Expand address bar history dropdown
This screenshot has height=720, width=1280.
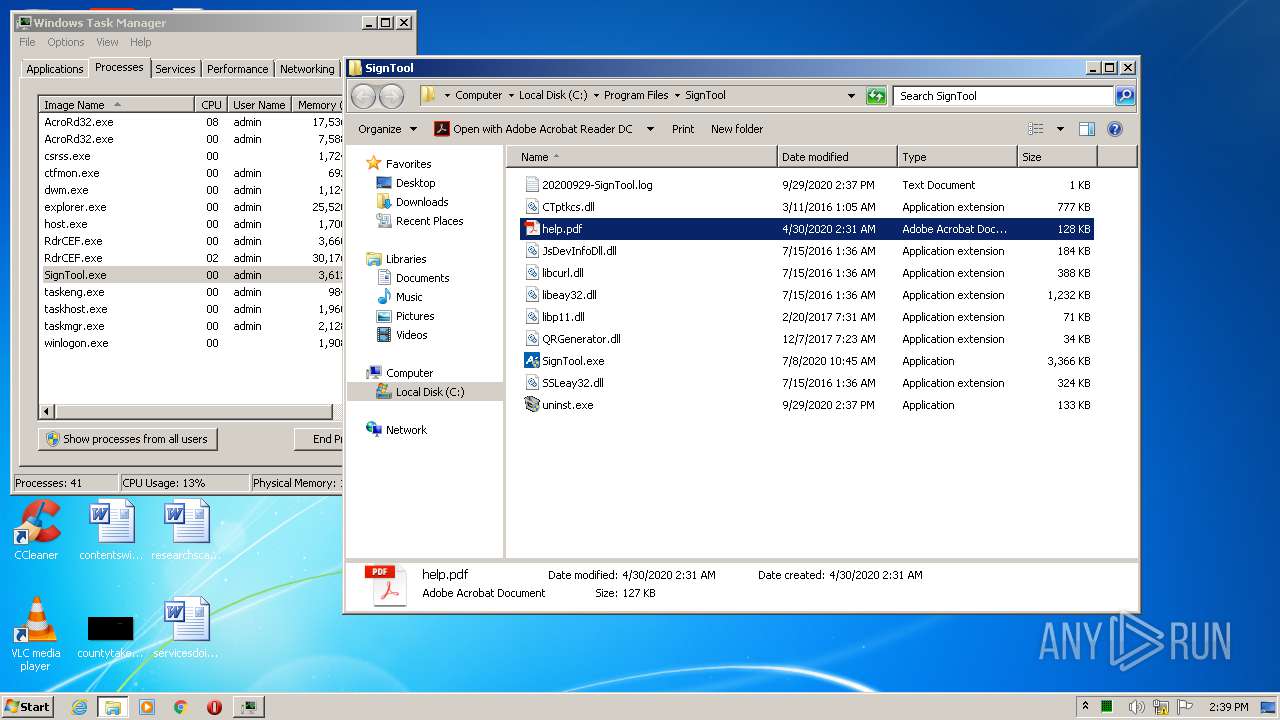(851, 96)
